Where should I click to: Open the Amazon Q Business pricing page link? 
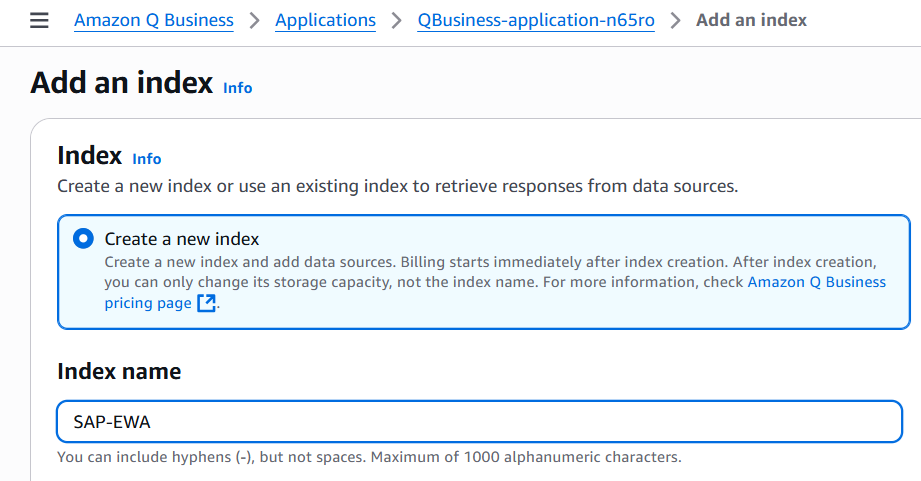click(816, 282)
